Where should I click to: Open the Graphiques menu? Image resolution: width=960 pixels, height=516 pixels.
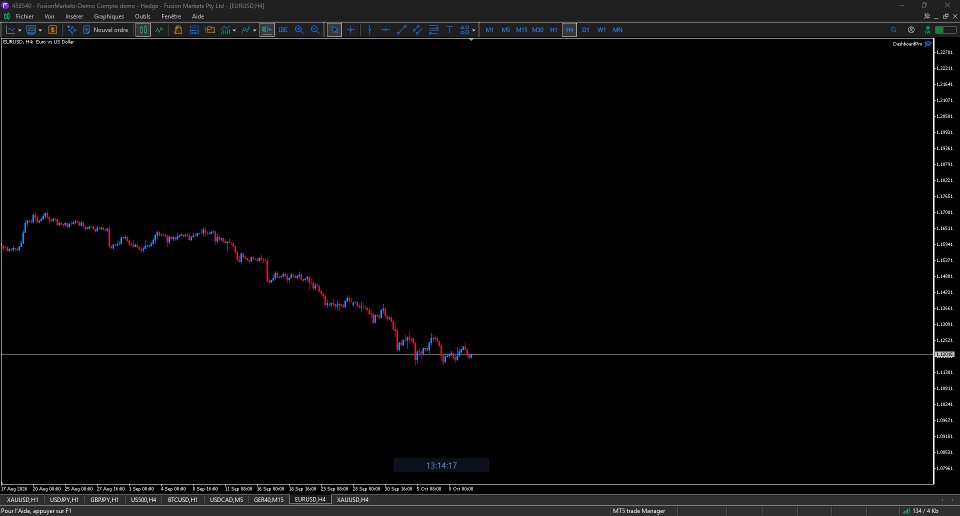(109, 17)
